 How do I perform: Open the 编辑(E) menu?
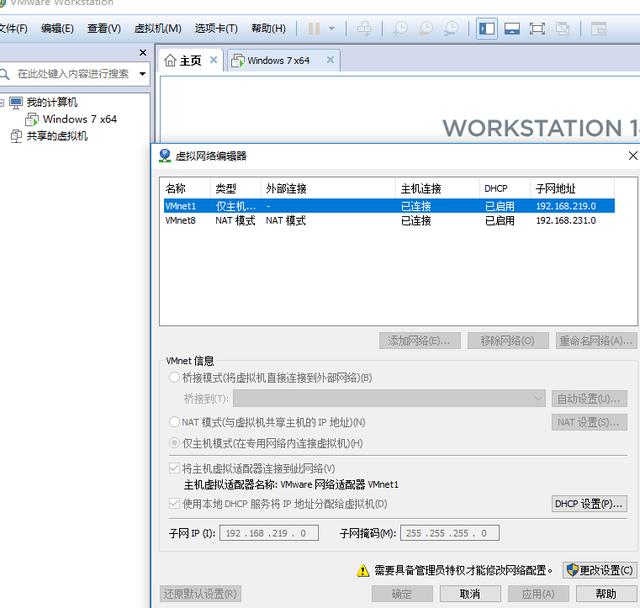(x=57, y=29)
